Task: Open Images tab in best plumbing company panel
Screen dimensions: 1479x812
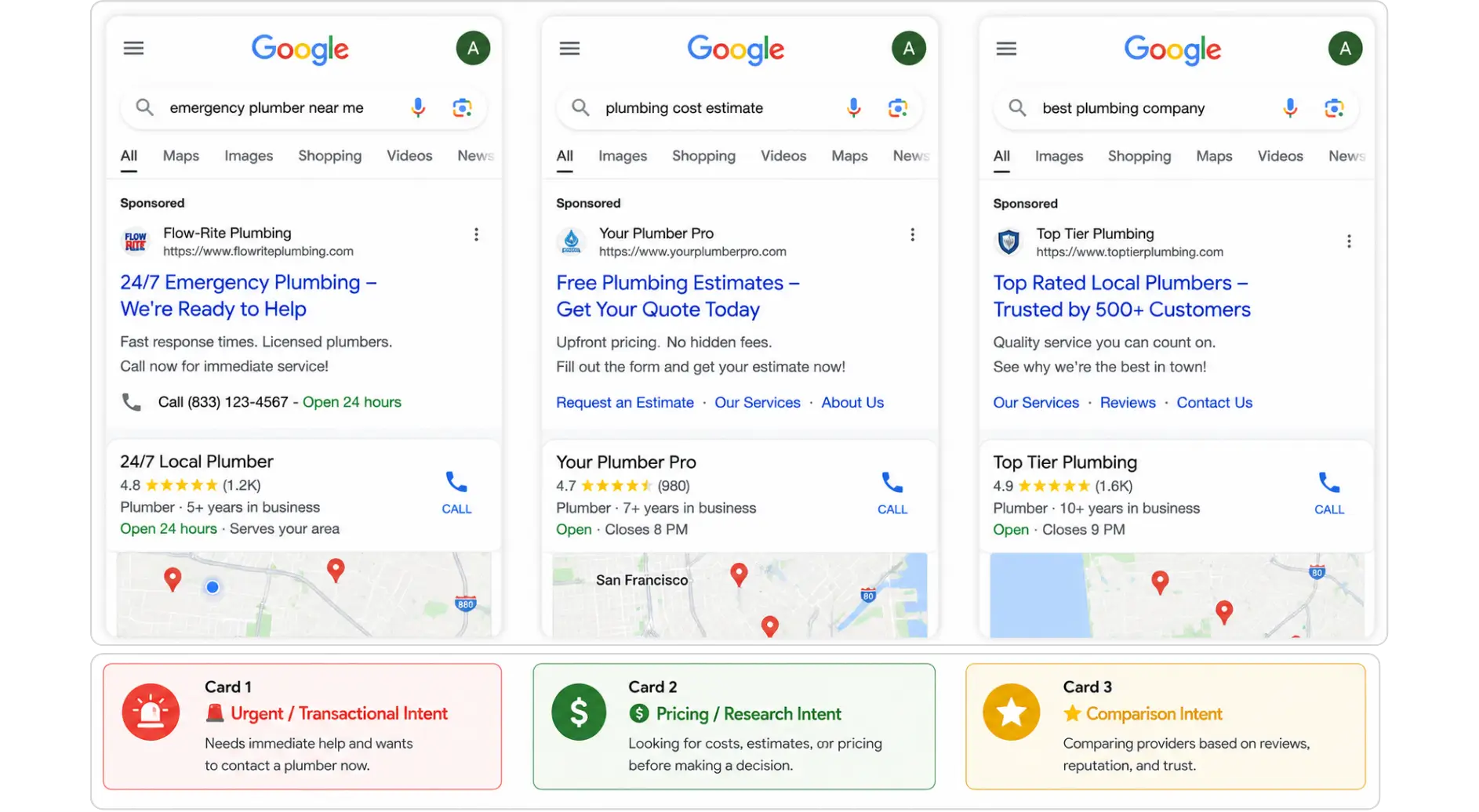Action: coord(1059,155)
